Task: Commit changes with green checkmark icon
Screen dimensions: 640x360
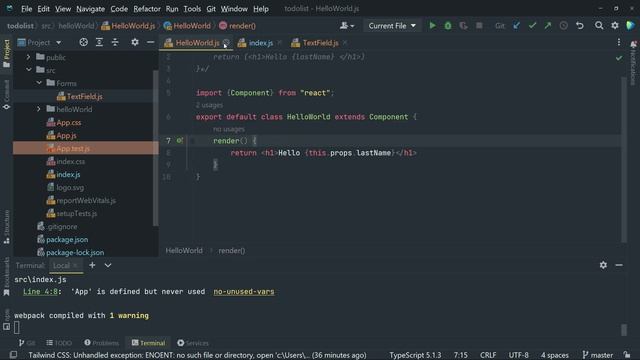Action: pos(532,26)
